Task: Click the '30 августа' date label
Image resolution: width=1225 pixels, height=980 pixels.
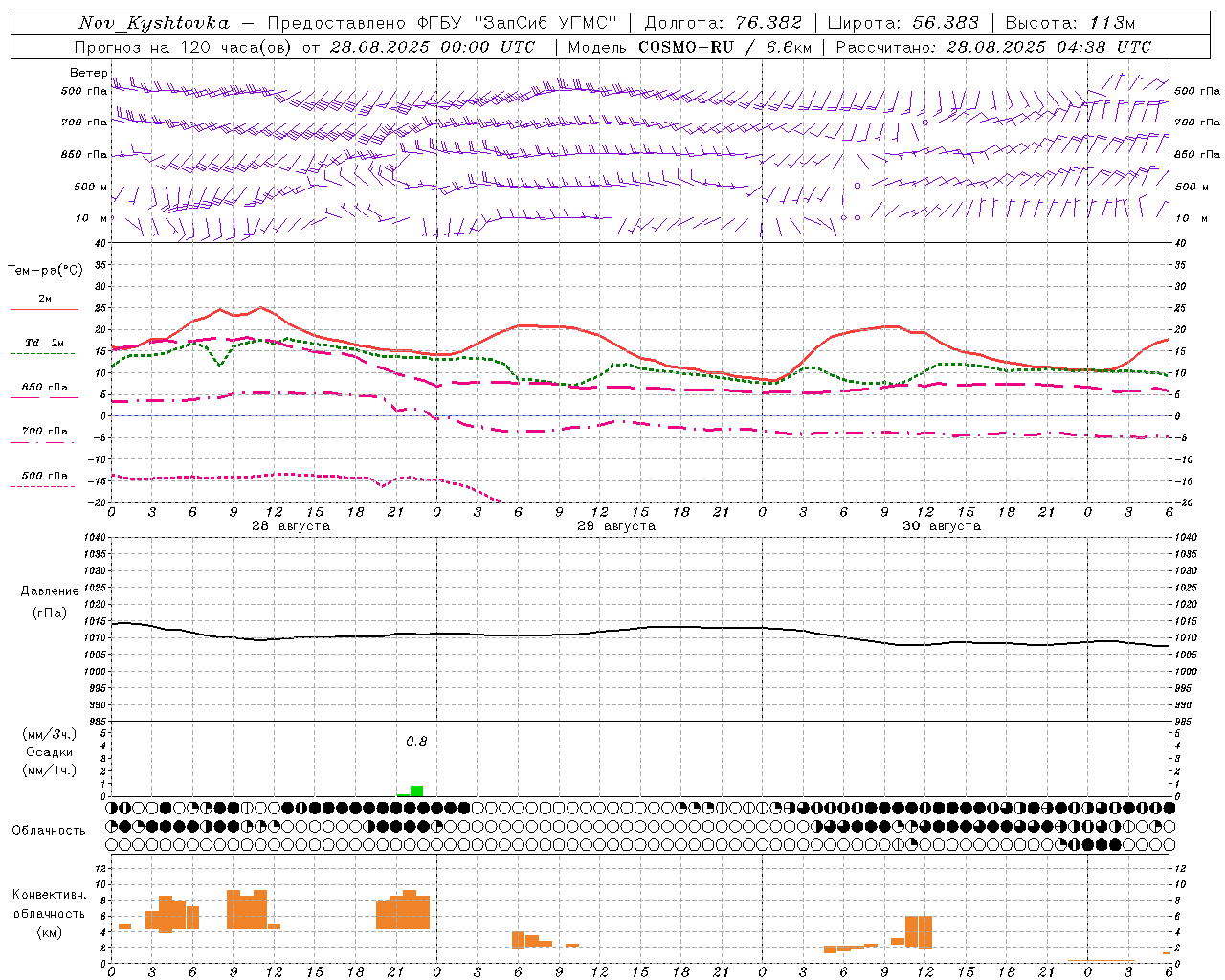Action: (942, 526)
